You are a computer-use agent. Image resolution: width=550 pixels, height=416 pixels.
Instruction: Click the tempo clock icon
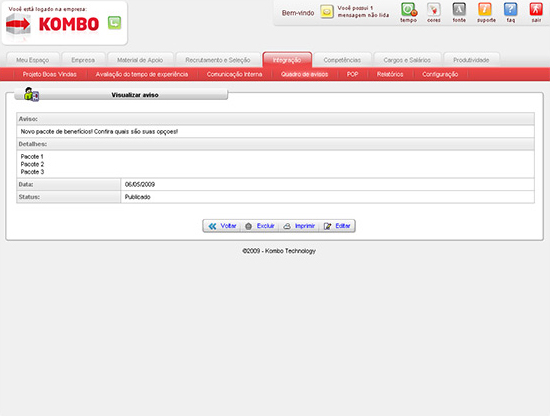(x=409, y=9)
